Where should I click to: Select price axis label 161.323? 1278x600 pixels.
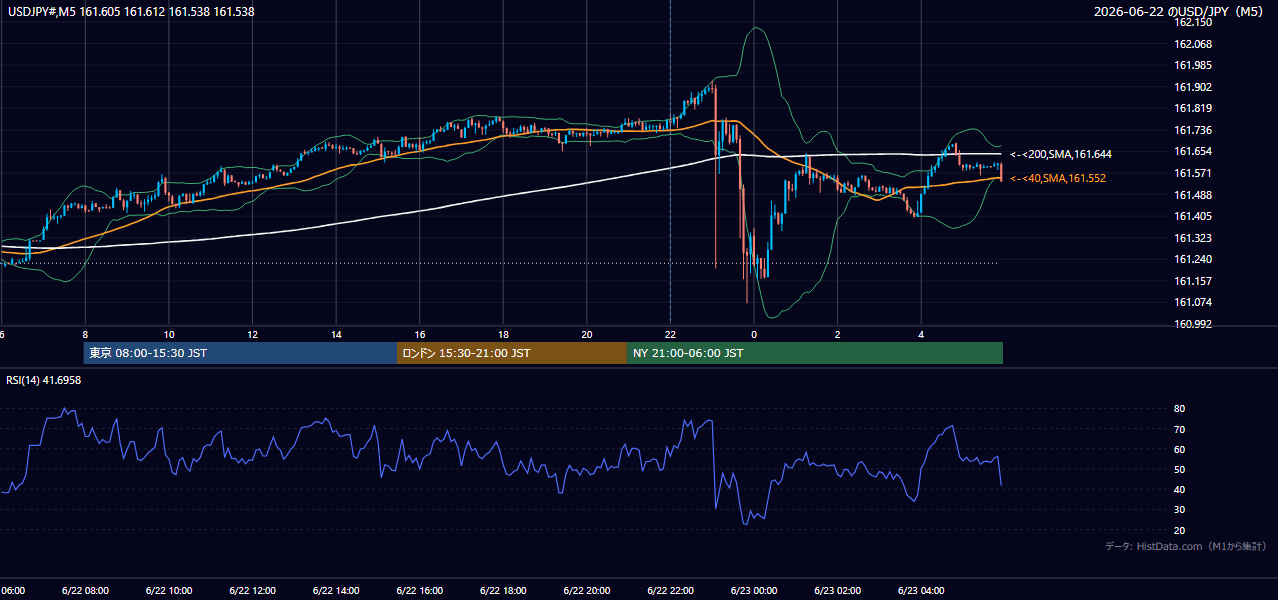(x=1192, y=238)
